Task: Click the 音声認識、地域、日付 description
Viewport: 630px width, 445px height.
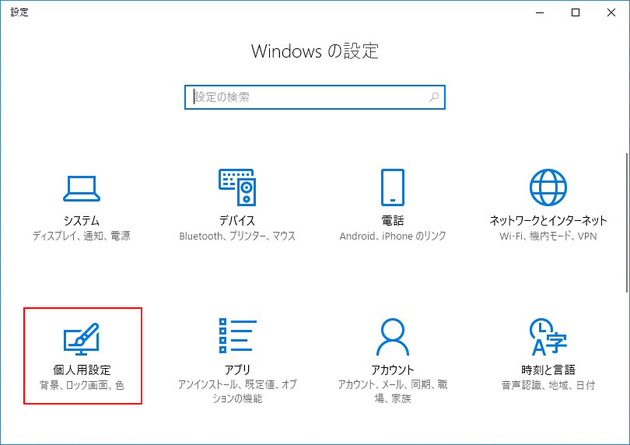Action: (548, 385)
